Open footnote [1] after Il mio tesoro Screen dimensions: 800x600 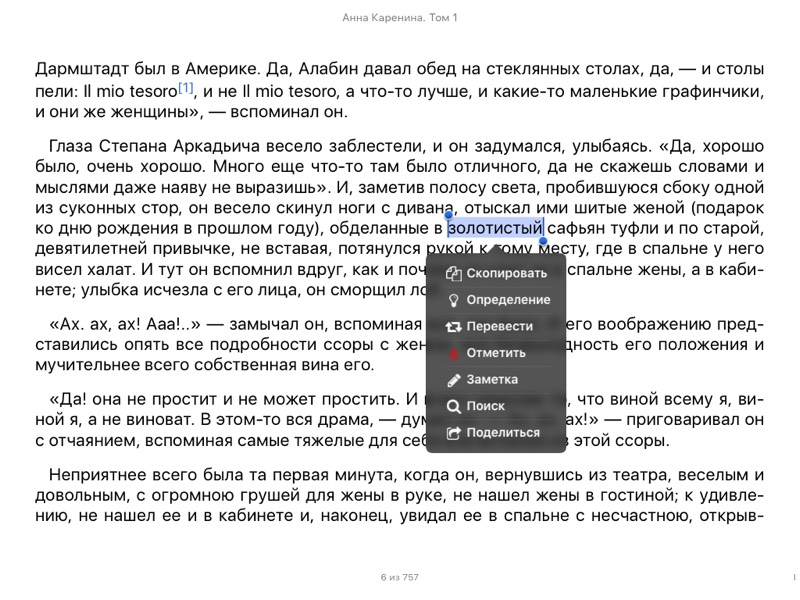[x=186, y=88]
